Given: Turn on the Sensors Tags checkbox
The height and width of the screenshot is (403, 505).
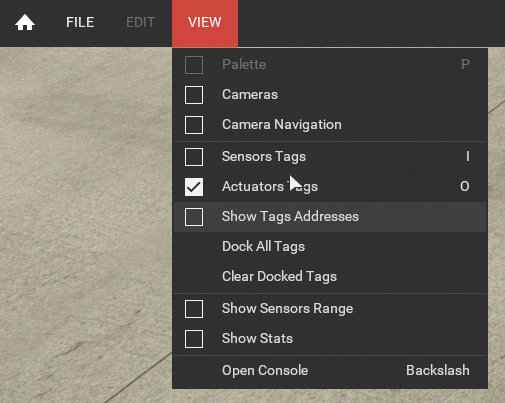Looking at the screenshot, I should click(194, 157).
